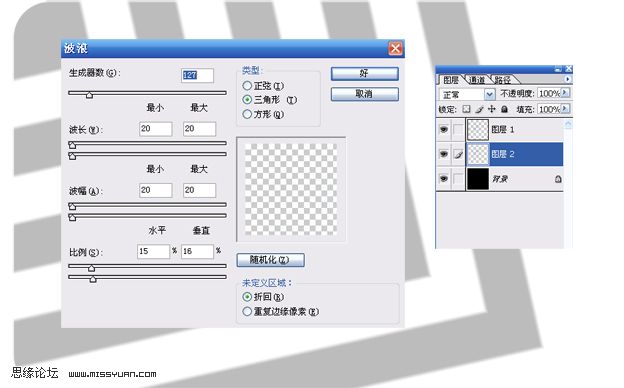Image resolution: width=624 pixels, height=388 pixels.
Task: Click the 波幅 maximum value field
Action: [199, 190]
